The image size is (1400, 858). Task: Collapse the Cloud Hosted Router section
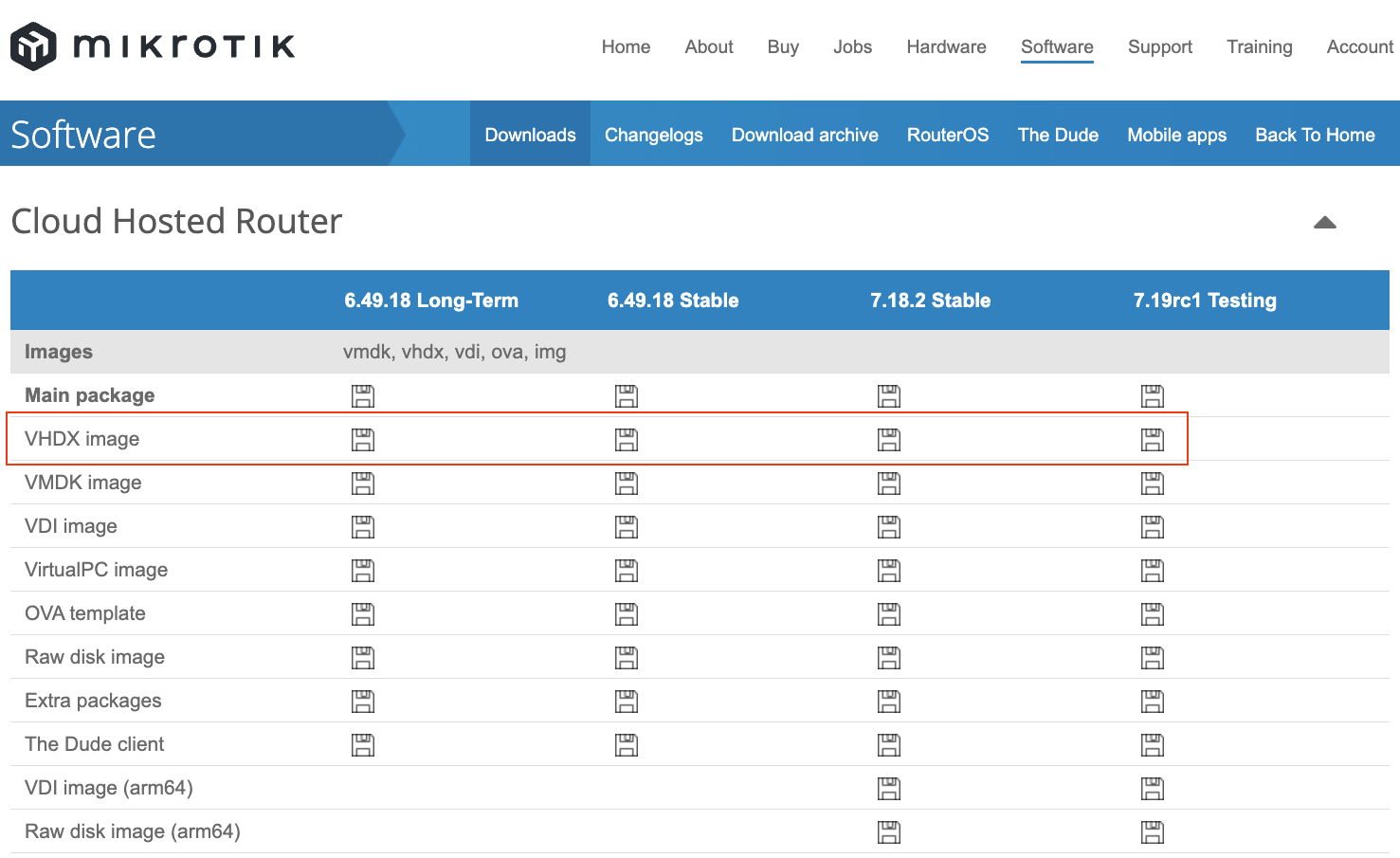point(1324,223)
